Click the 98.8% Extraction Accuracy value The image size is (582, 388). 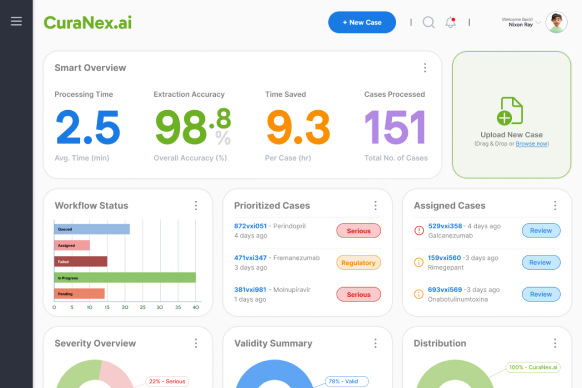(193, 127)
